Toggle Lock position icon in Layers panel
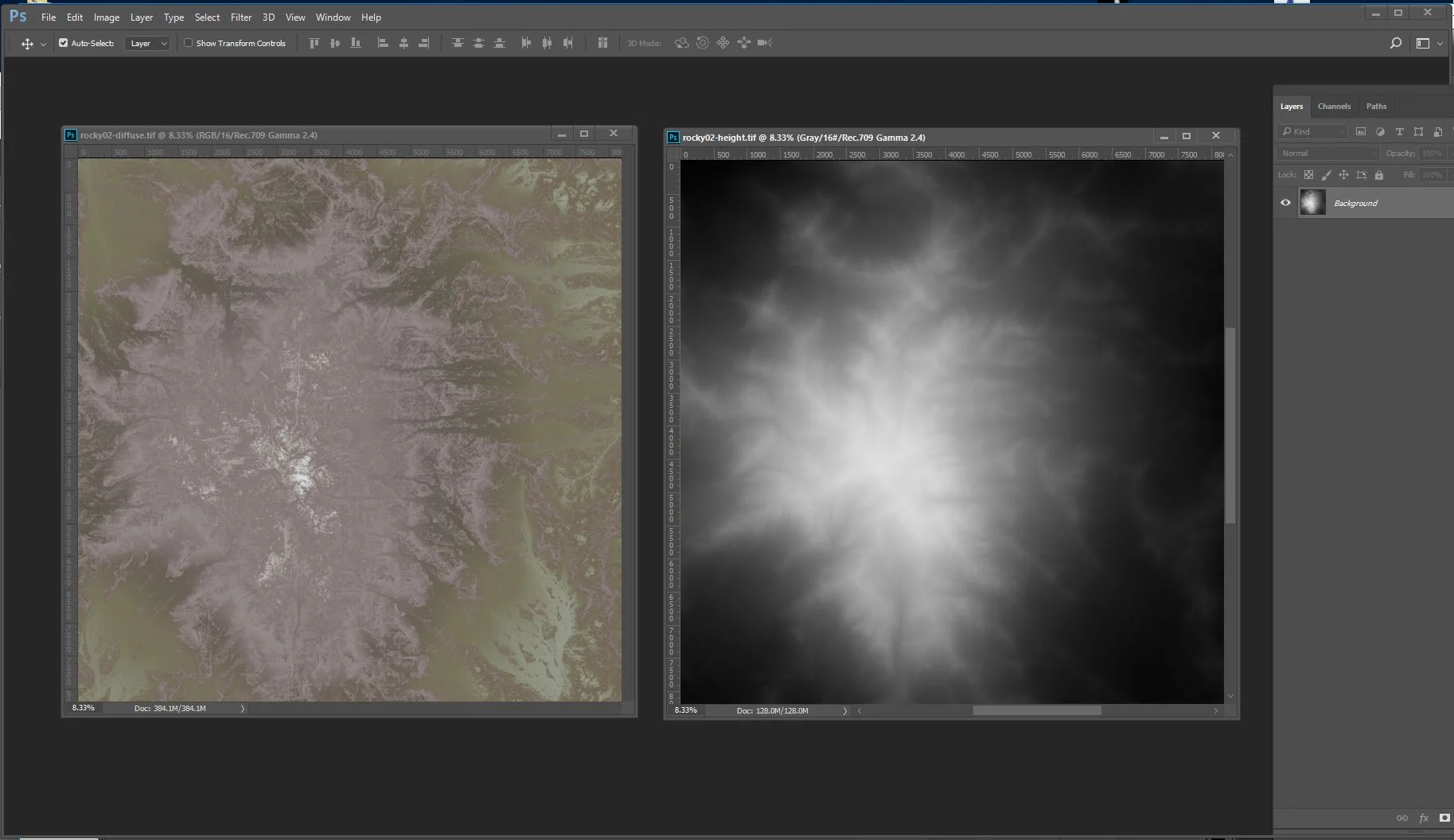Viewport: 1454px width, 840px height. pyautogui.click(x=1343, y=174)
